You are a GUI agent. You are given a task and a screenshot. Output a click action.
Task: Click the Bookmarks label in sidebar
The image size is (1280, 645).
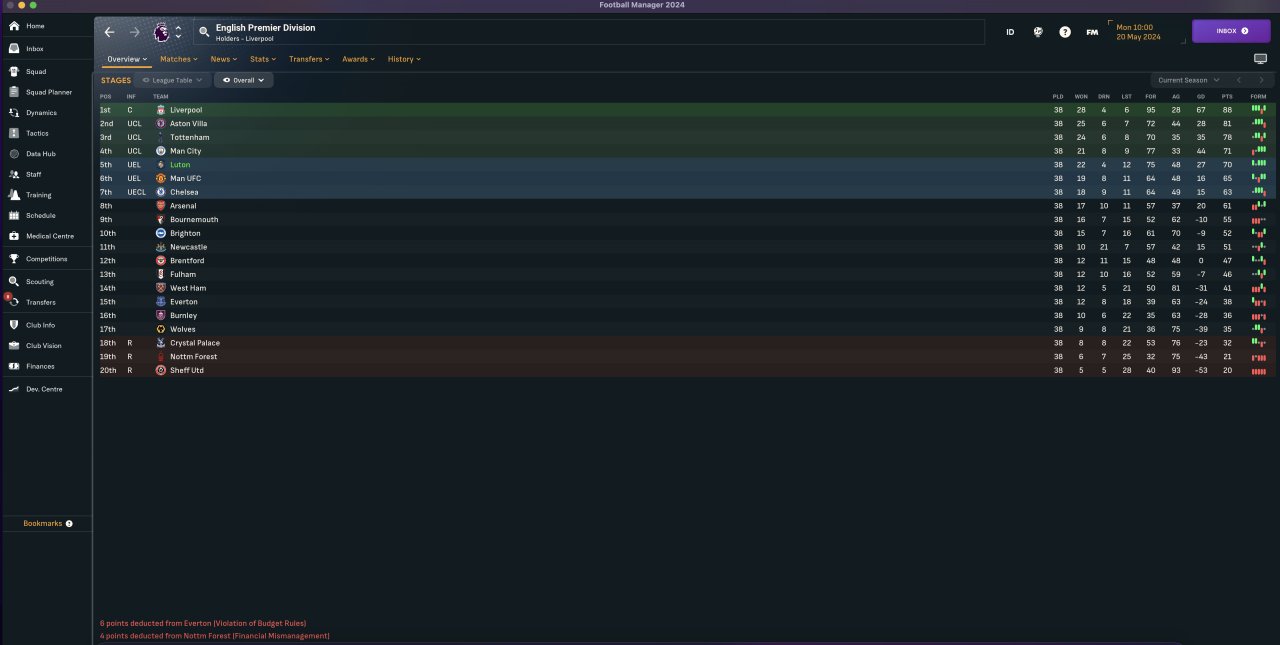(x=43, y=524)
